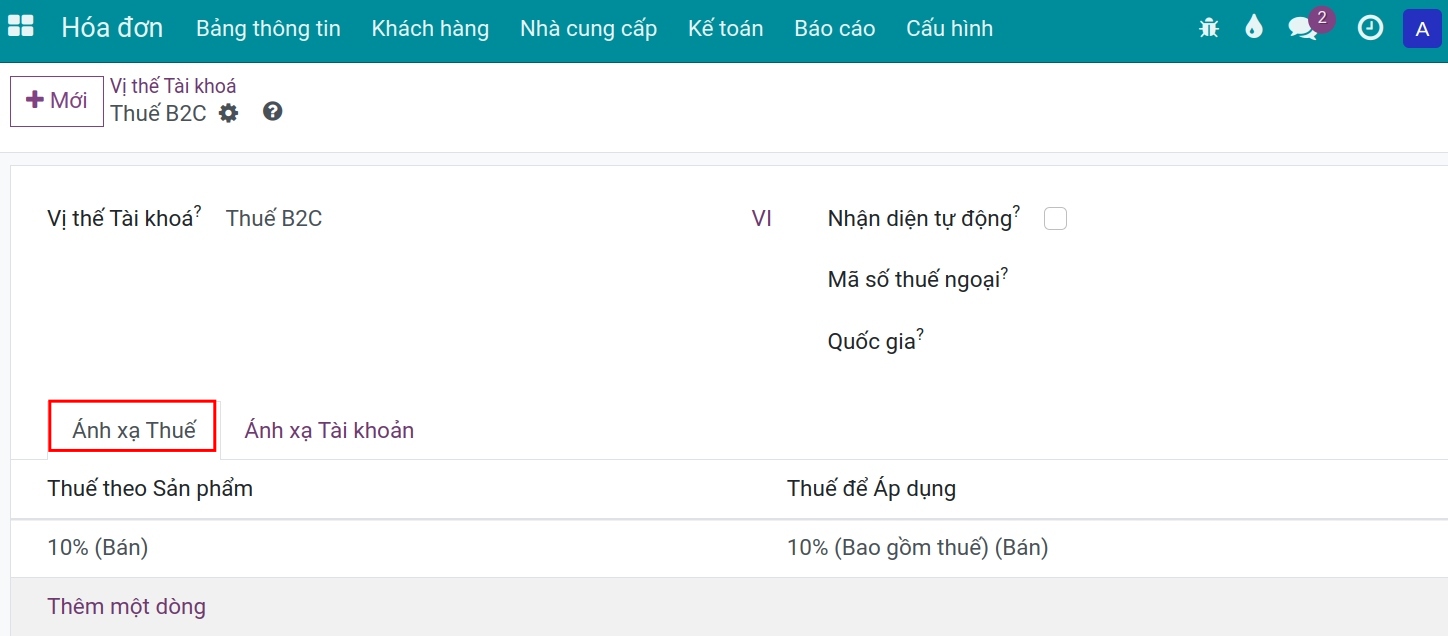Click the help question mark icon
Screen dimensions: 1448x636
(273, 112)
